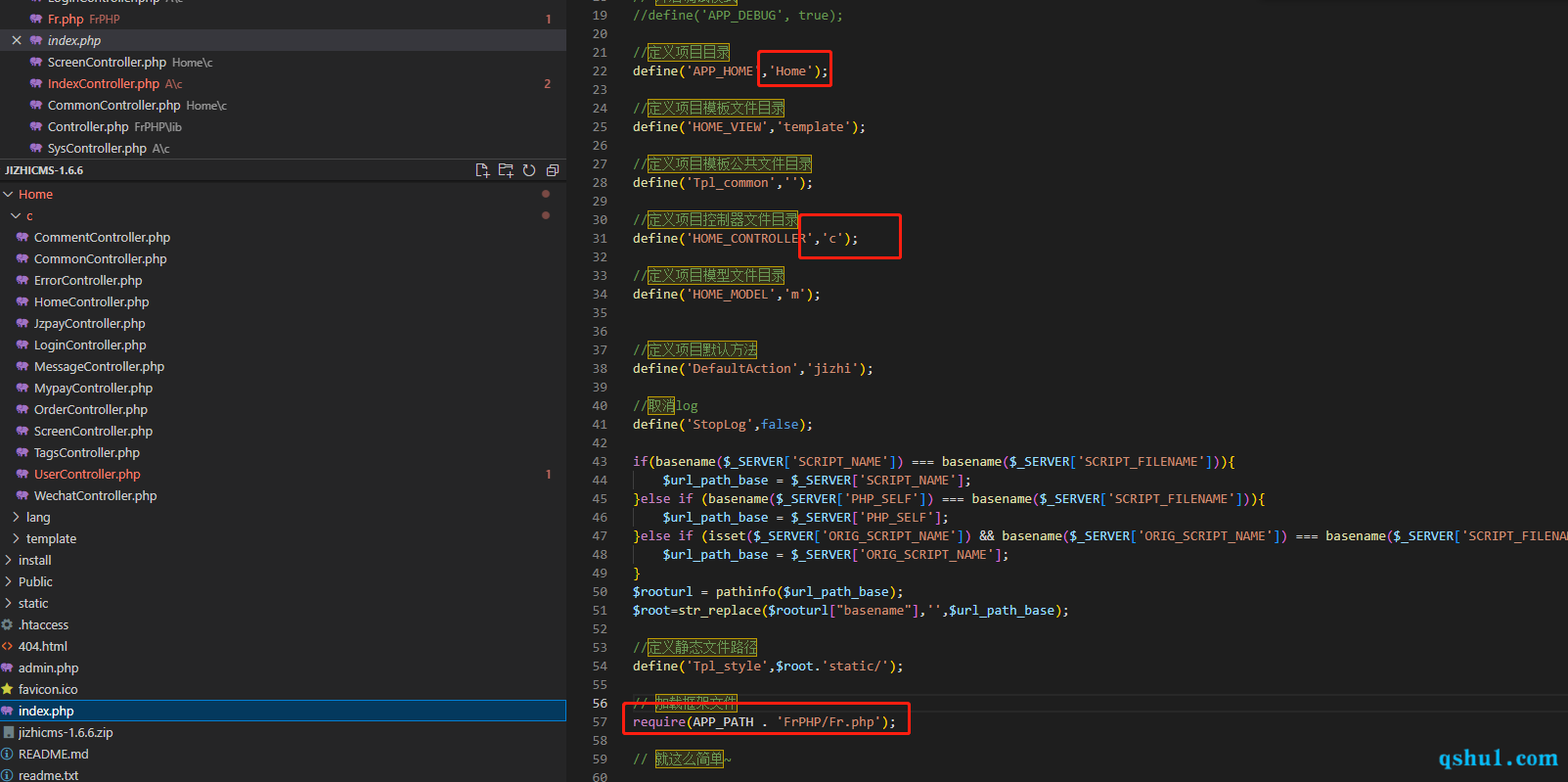Click the info icon beside README.md

[7, 754]
